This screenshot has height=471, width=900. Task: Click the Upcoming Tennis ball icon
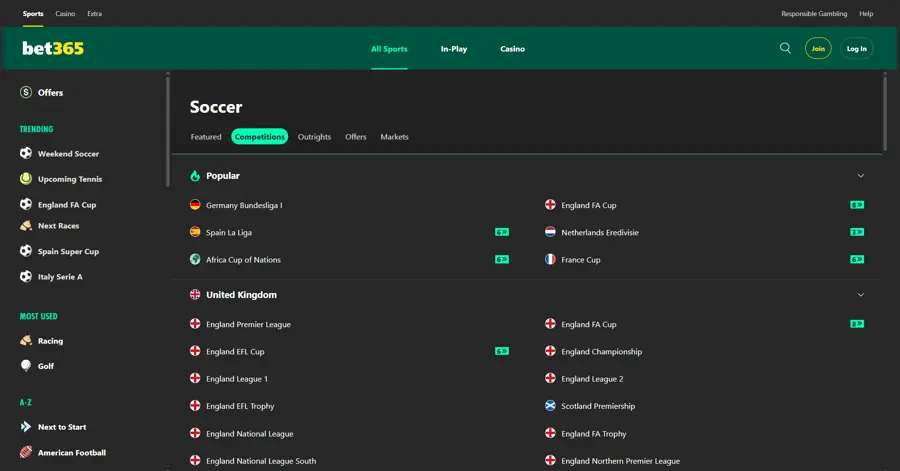point(26,178)
